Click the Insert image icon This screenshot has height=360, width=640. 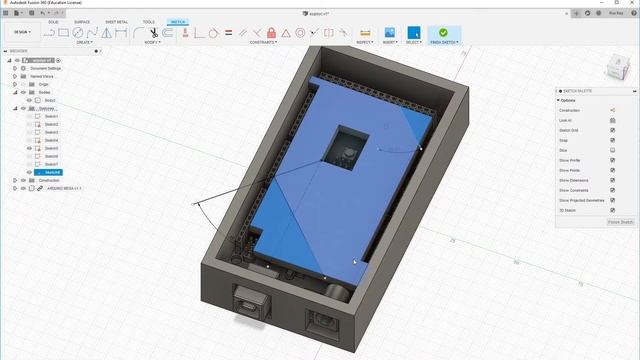pyautogui.click(x=390, y=33)
